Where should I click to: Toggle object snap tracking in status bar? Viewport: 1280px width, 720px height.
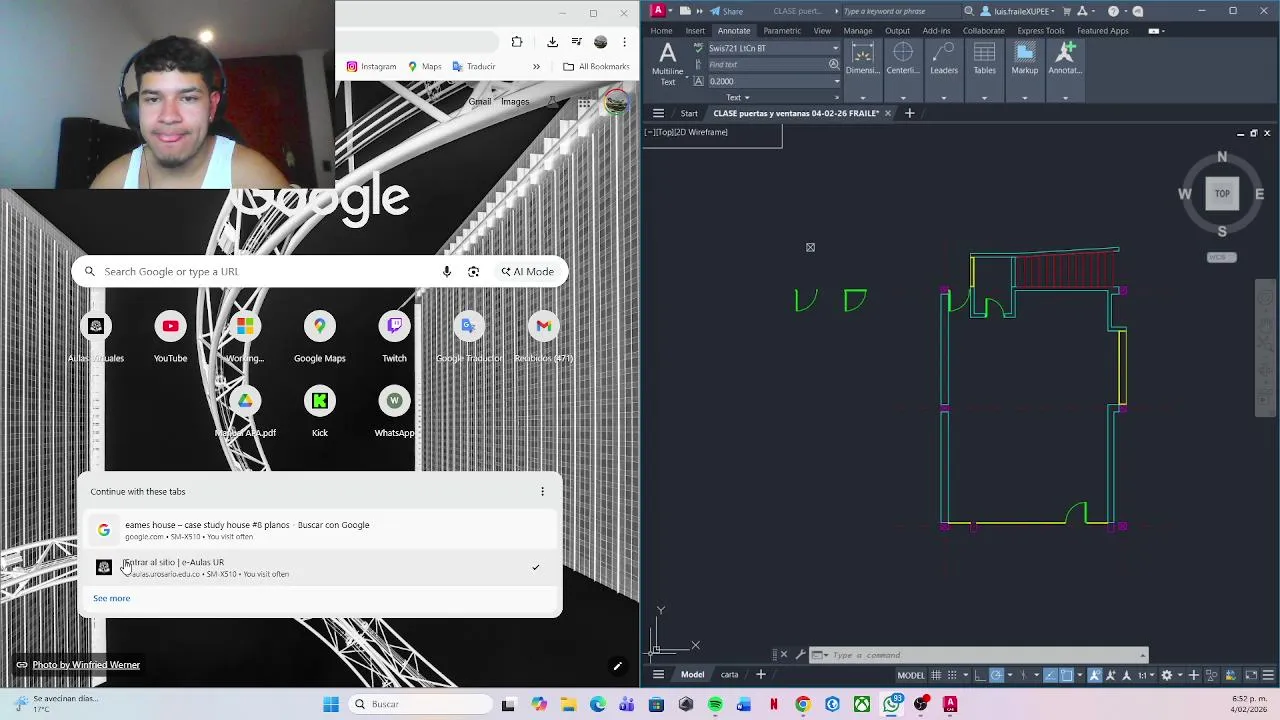[x=1050, y=675]
